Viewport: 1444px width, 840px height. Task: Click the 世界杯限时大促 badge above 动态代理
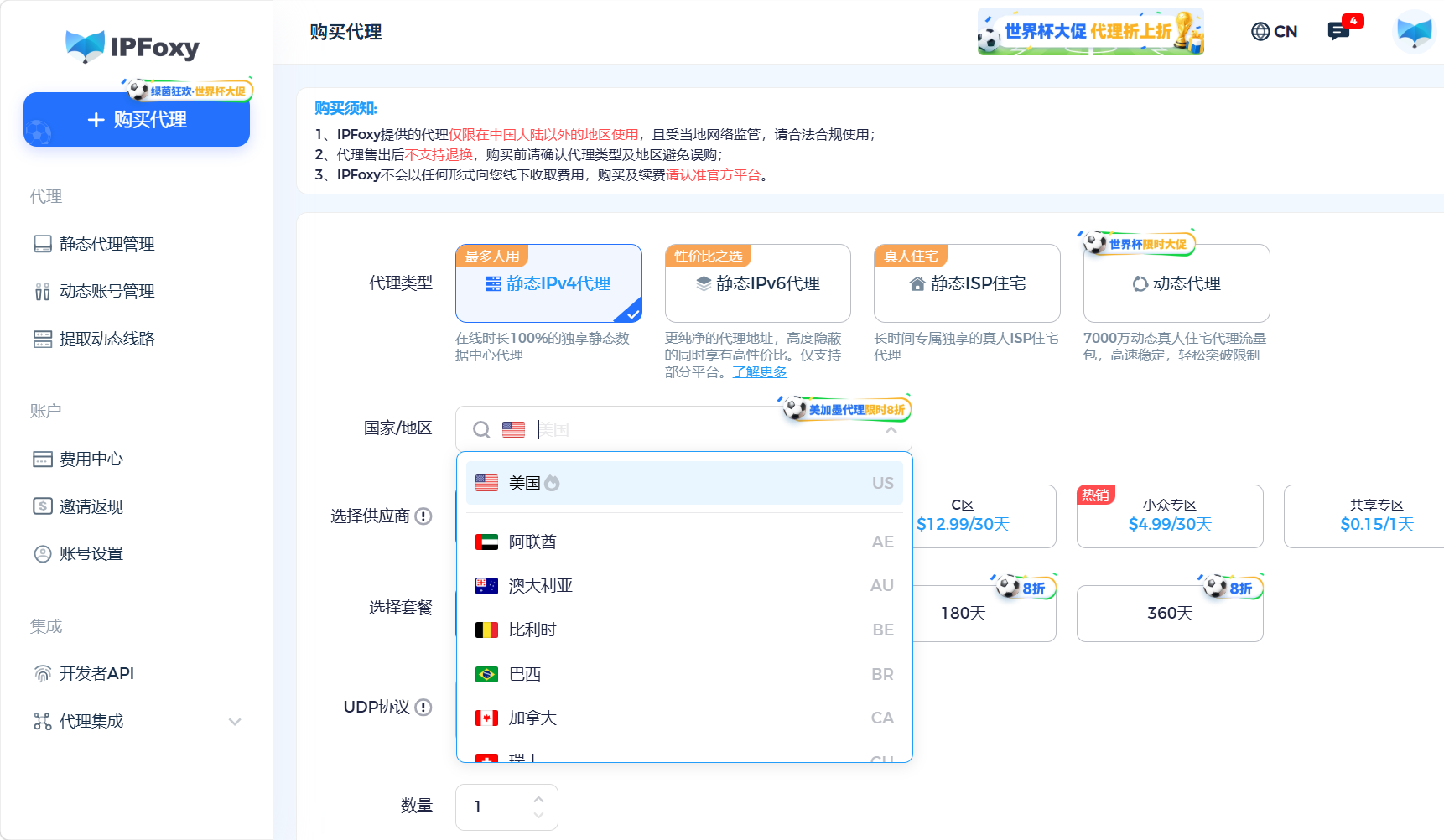[x=1138, y=243]
